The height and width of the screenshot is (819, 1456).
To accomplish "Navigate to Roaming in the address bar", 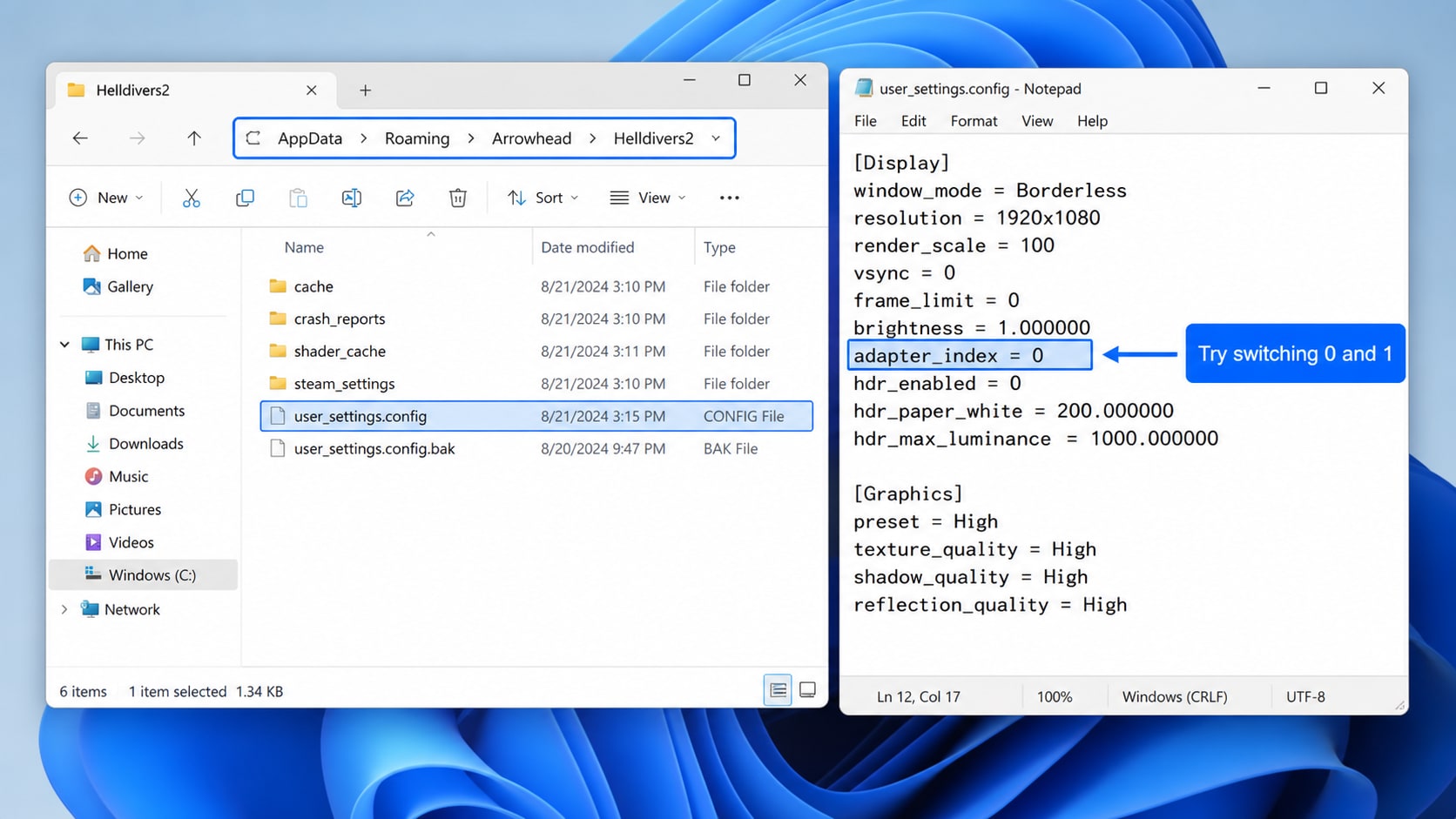I will [x=417, y=138].
